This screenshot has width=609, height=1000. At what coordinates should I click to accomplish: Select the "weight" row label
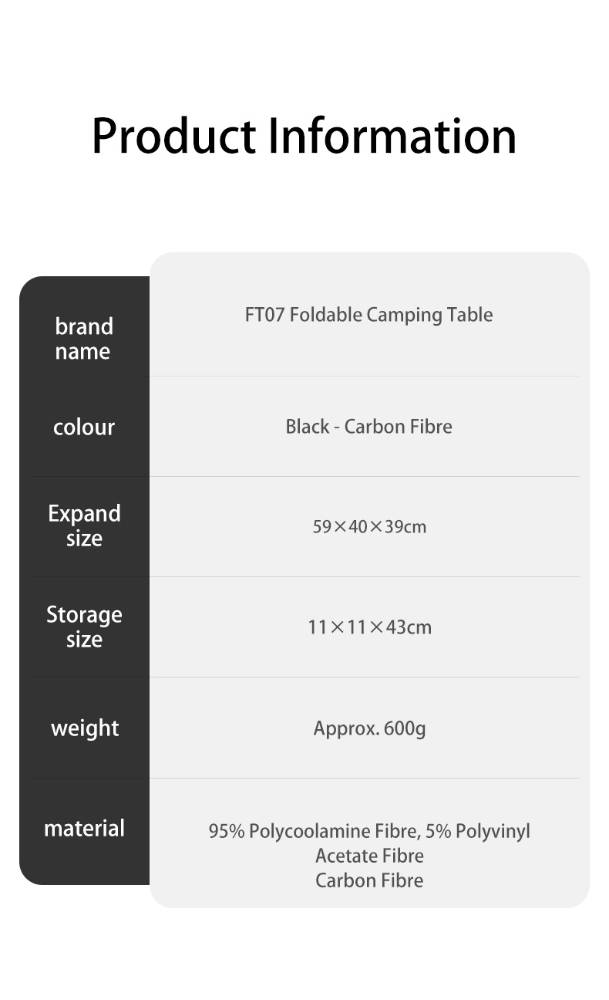(84, 728)
